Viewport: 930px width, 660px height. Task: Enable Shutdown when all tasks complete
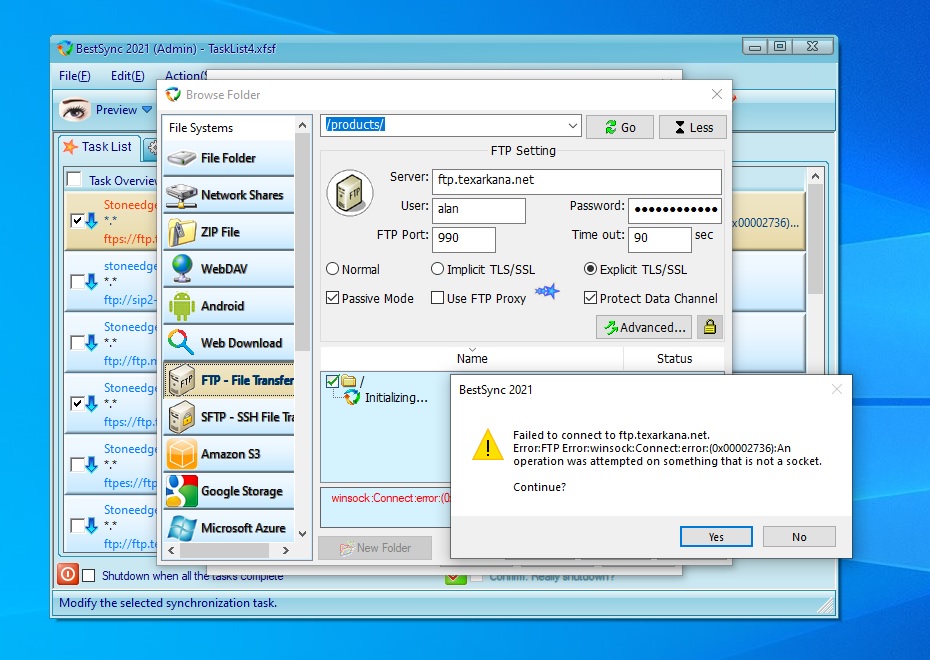point(88,575)
